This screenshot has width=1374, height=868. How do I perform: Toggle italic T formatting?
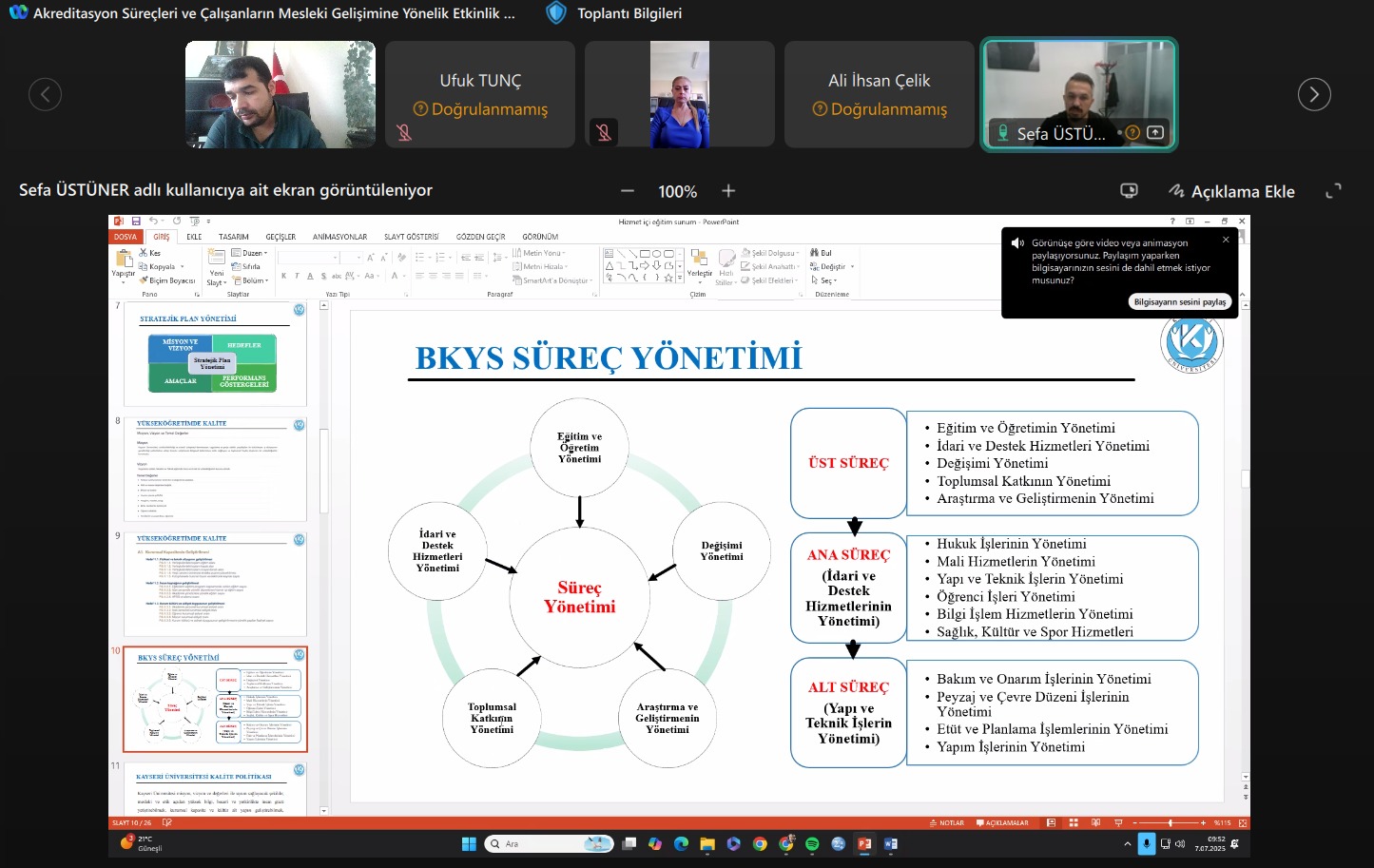297,276
